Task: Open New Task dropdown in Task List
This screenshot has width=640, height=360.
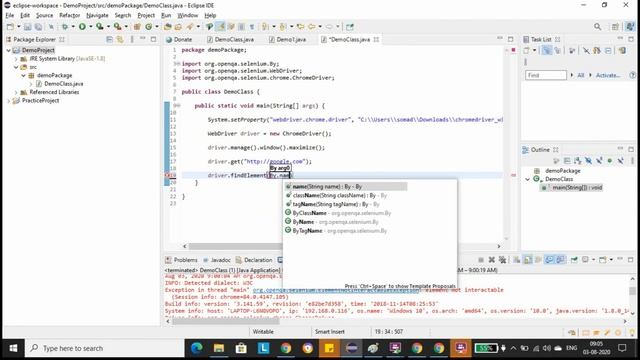Action: pos(534,51)
